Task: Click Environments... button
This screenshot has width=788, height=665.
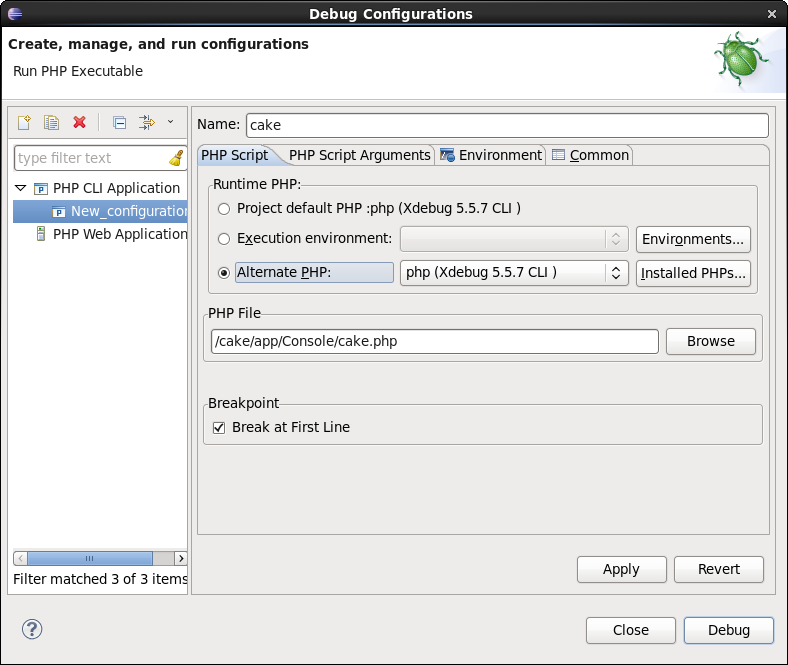Action: tap(693, 239)
